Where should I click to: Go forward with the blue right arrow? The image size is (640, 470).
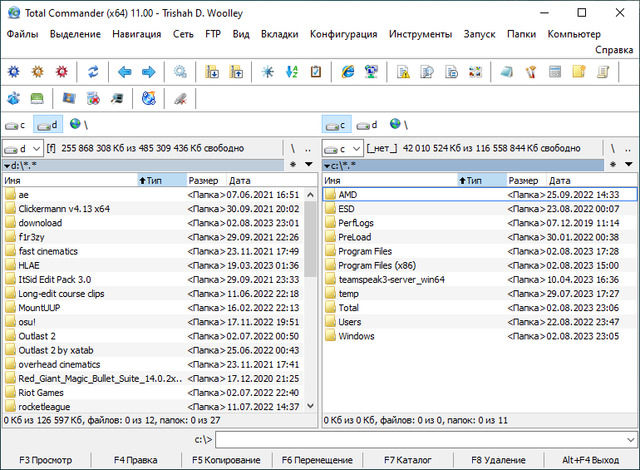coord(148,72)
